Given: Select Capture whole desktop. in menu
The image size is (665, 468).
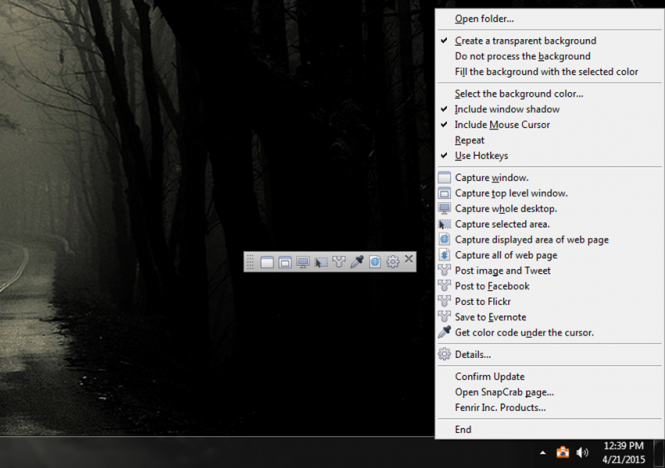Looking at the screenshot, I should point(548,209).
